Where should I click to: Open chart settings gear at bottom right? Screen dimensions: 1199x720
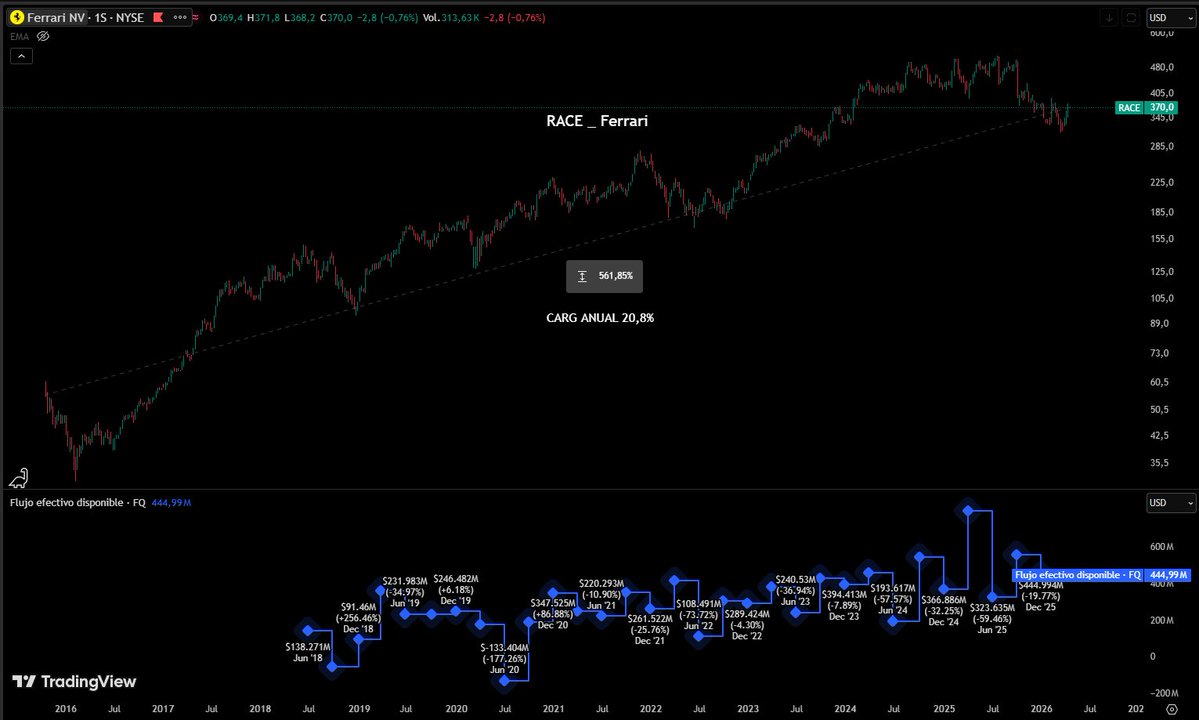coord(1171,709)
